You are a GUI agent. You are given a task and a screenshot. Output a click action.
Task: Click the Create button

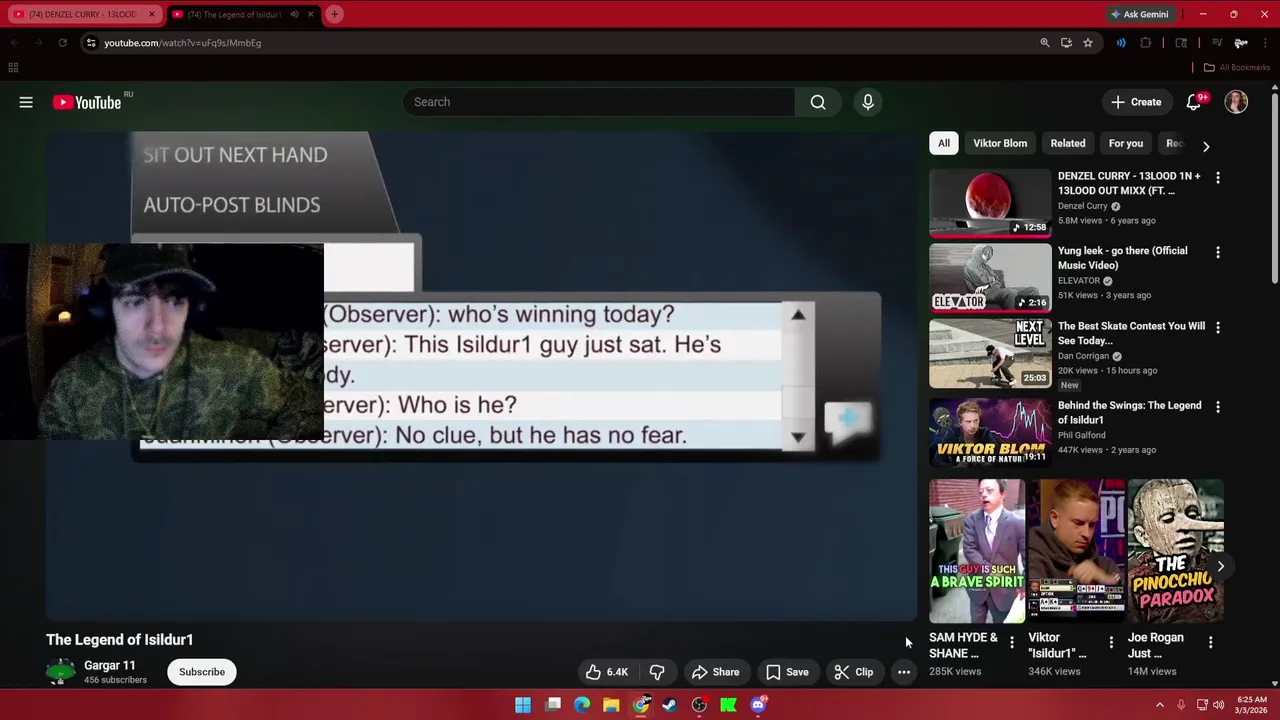(1136, 102)
